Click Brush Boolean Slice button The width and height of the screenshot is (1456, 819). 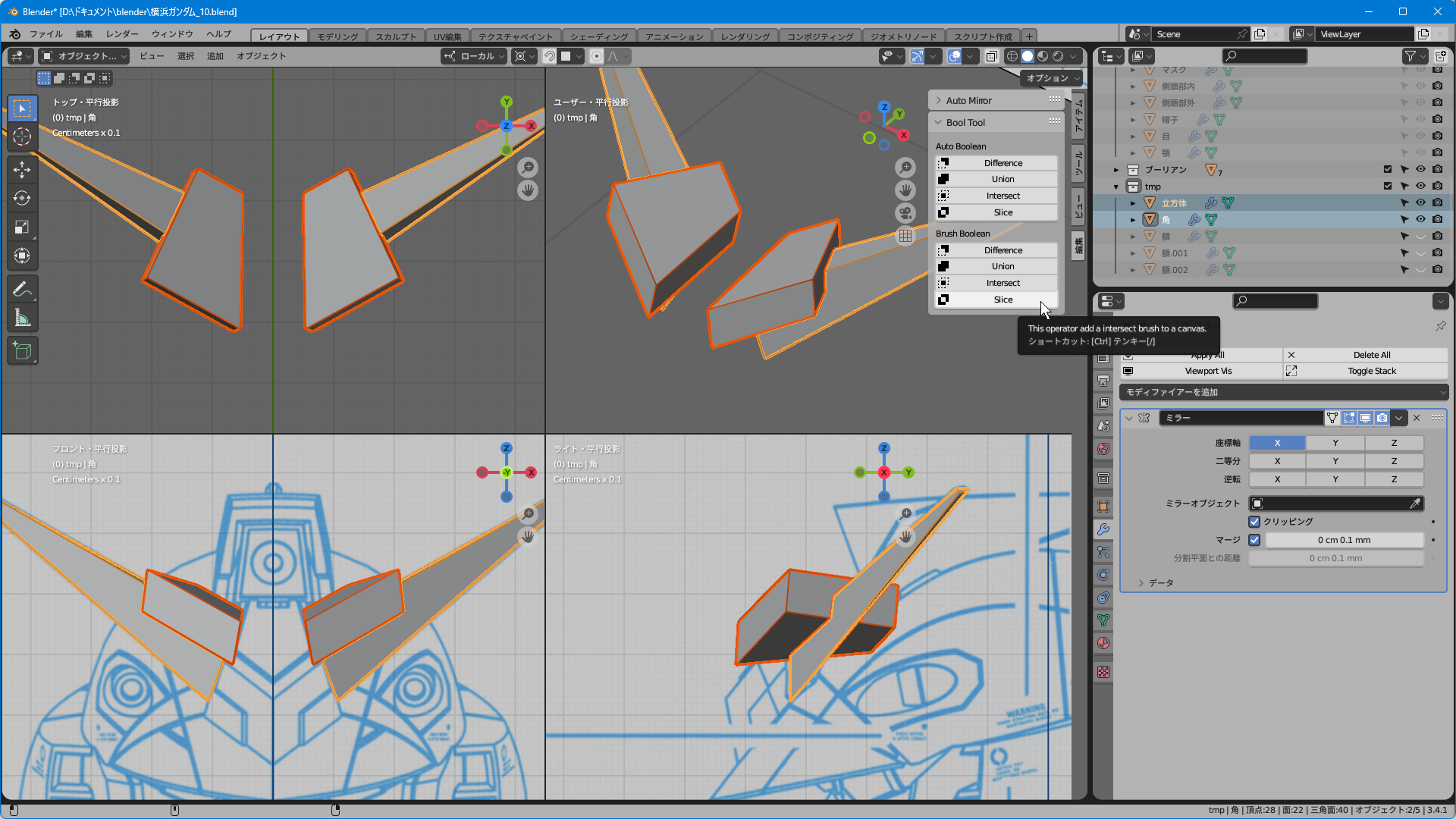1003,300
